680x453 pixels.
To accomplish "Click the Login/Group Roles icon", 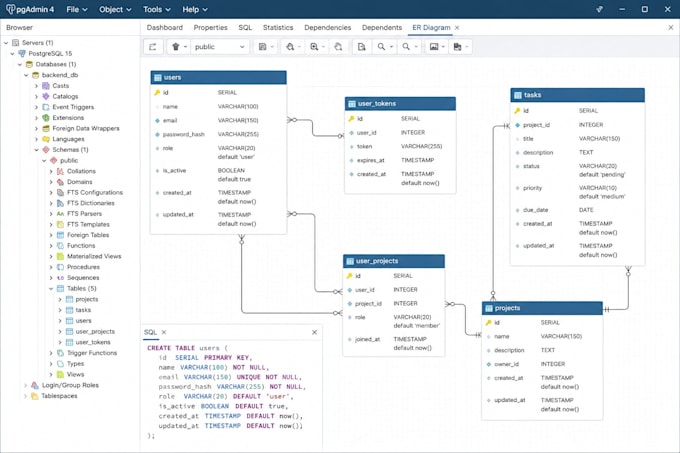I will (x=35, y=385).
